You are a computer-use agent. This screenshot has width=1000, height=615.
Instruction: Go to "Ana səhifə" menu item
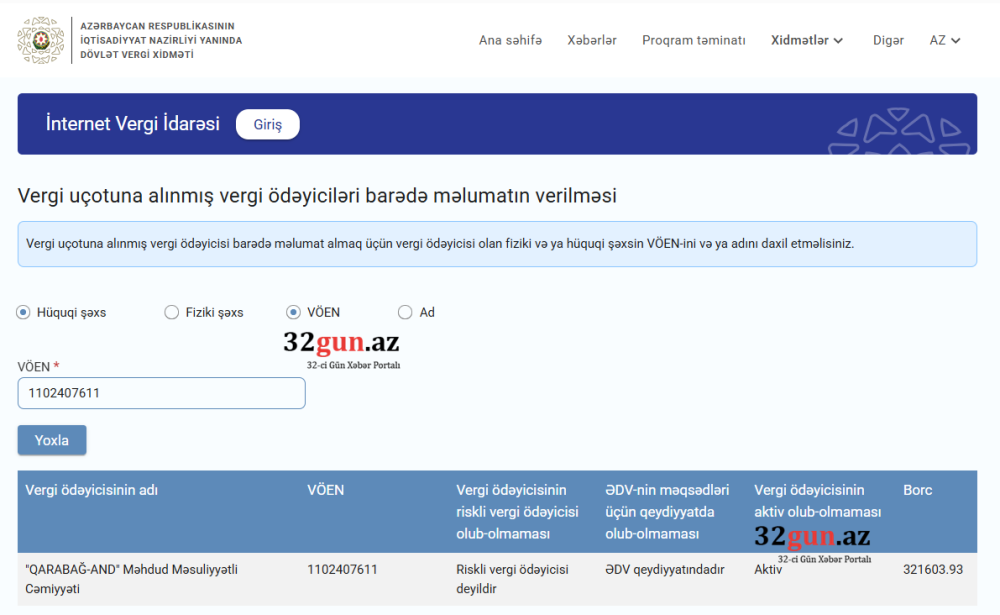(511, 40)
